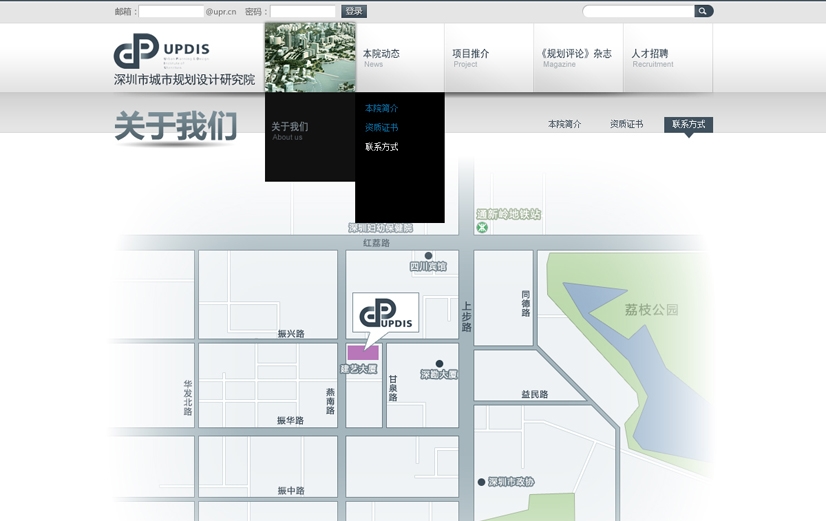Click the 深勘大厦 map marker dot
The width and height of the screenshot is (826, 521).
(x=439, y=364)
